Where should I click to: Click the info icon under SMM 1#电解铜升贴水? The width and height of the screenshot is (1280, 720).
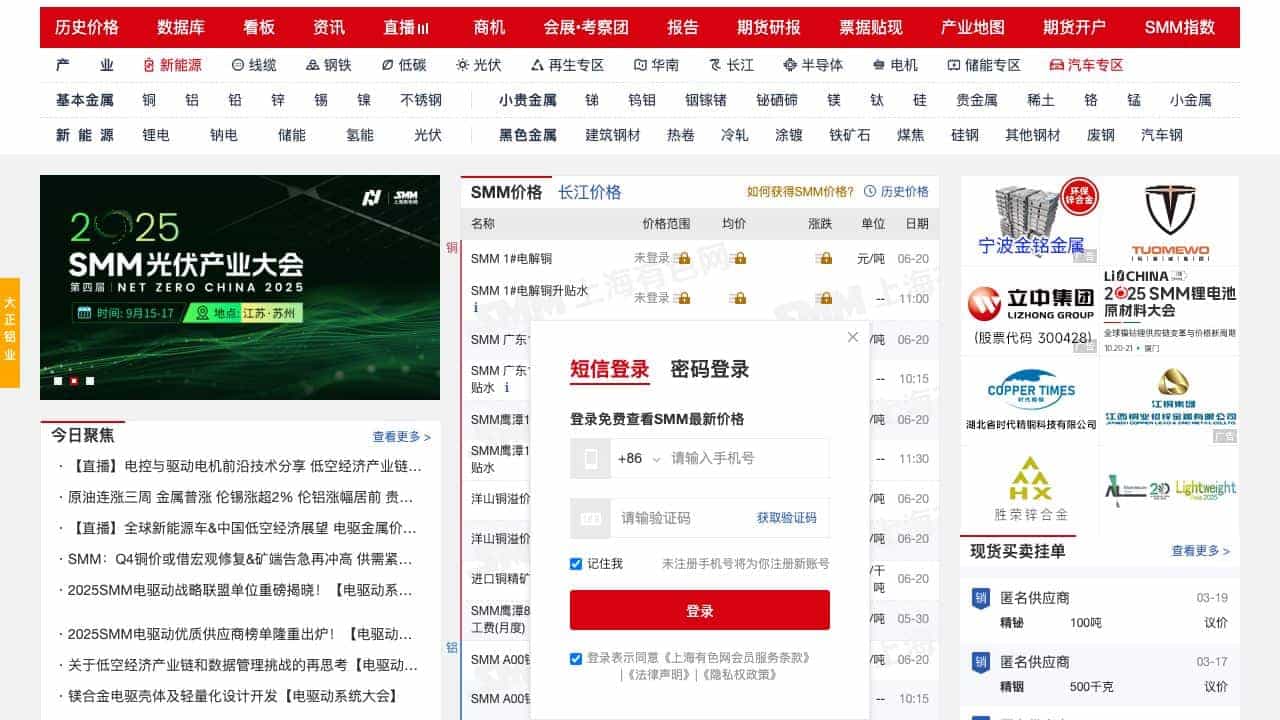click(476, 308)
